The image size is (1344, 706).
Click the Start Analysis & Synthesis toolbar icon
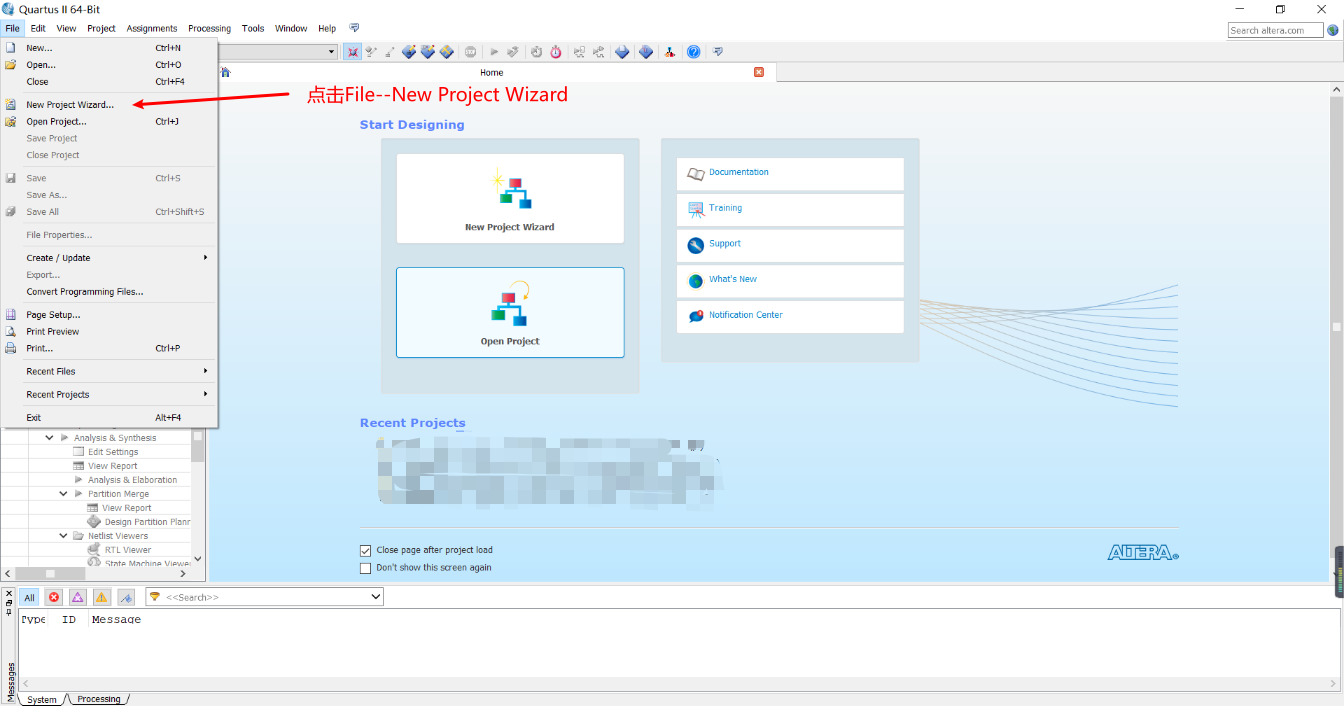[x=513, y=52]
